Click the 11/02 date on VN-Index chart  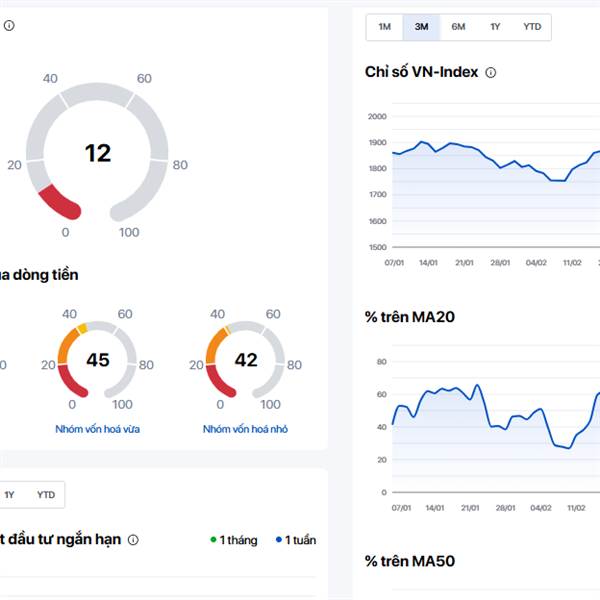click(x=572, y=263)
